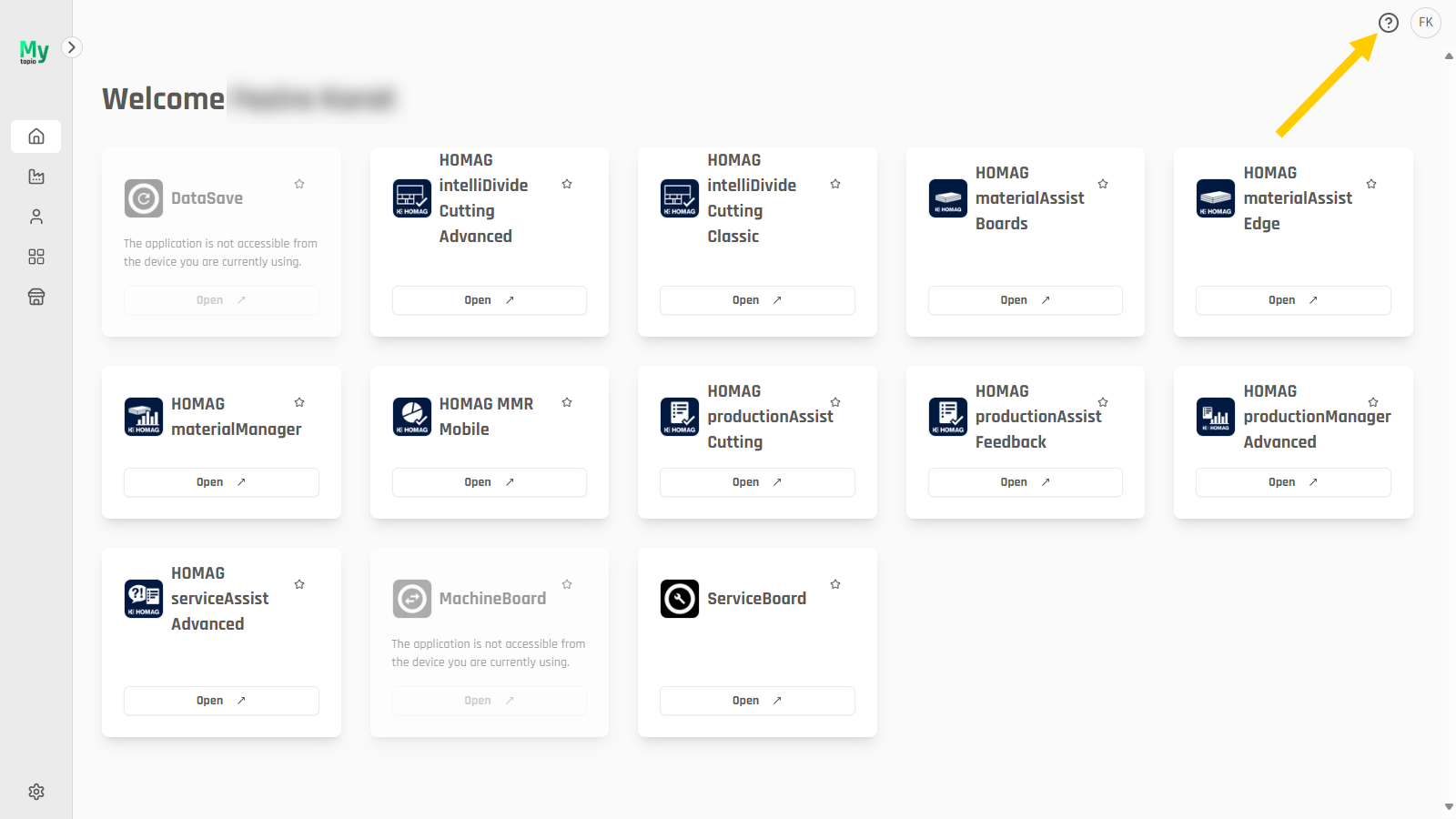Toggle favorite star on HOMAG productionManager Advanced
This screenshot has height=819, width=1456.
[1373, 402]
